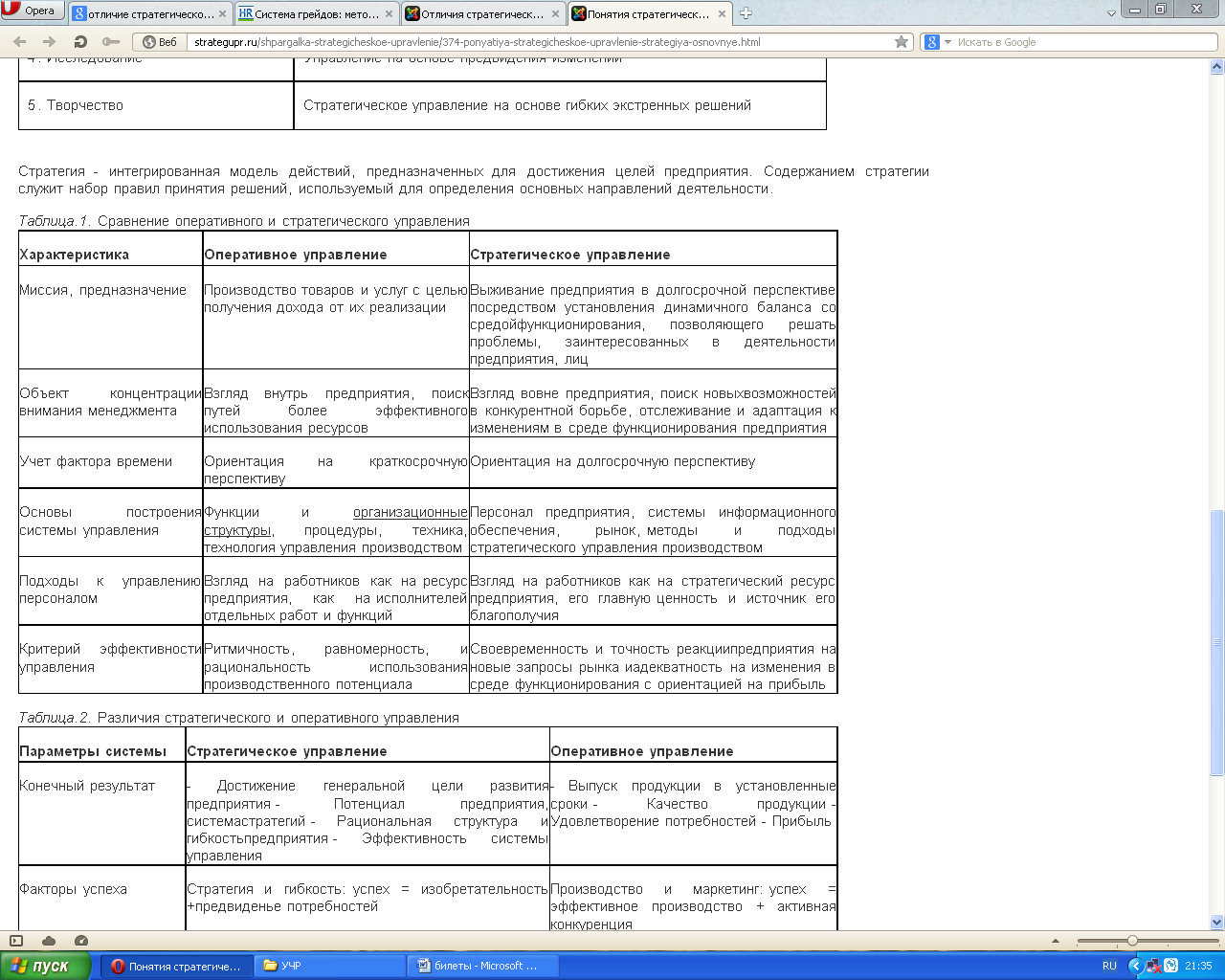Screen dimensions: 1225x980
Task: Open the password manager key icon
Action: pos(111,42)
